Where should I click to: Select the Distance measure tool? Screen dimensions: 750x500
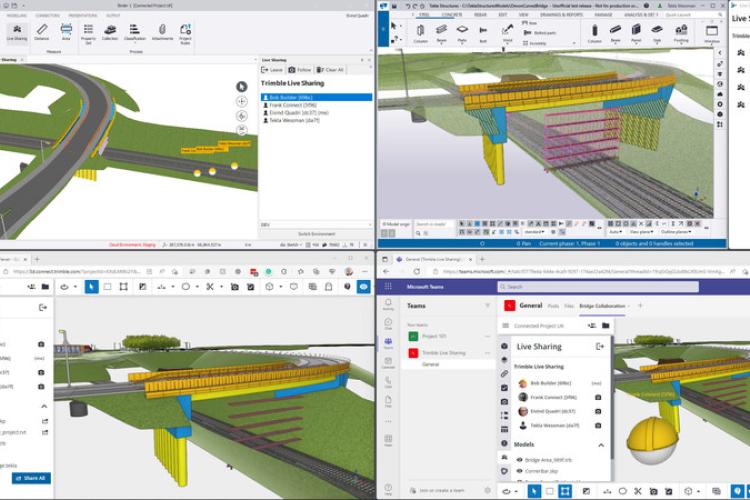[x=42, y=32]
